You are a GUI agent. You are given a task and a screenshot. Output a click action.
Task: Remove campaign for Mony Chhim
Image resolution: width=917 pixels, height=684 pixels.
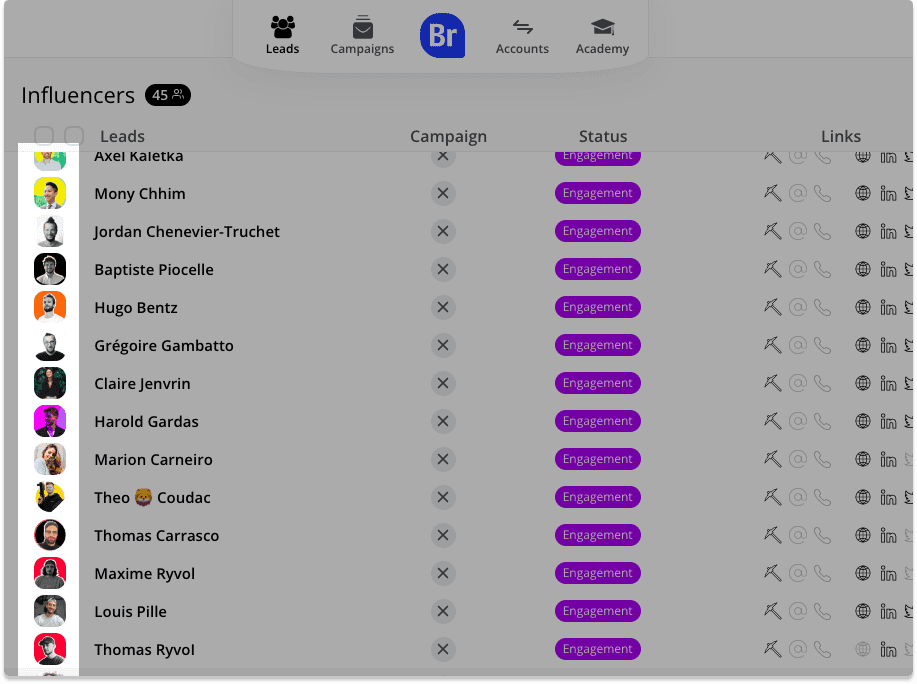click(443, 194)
